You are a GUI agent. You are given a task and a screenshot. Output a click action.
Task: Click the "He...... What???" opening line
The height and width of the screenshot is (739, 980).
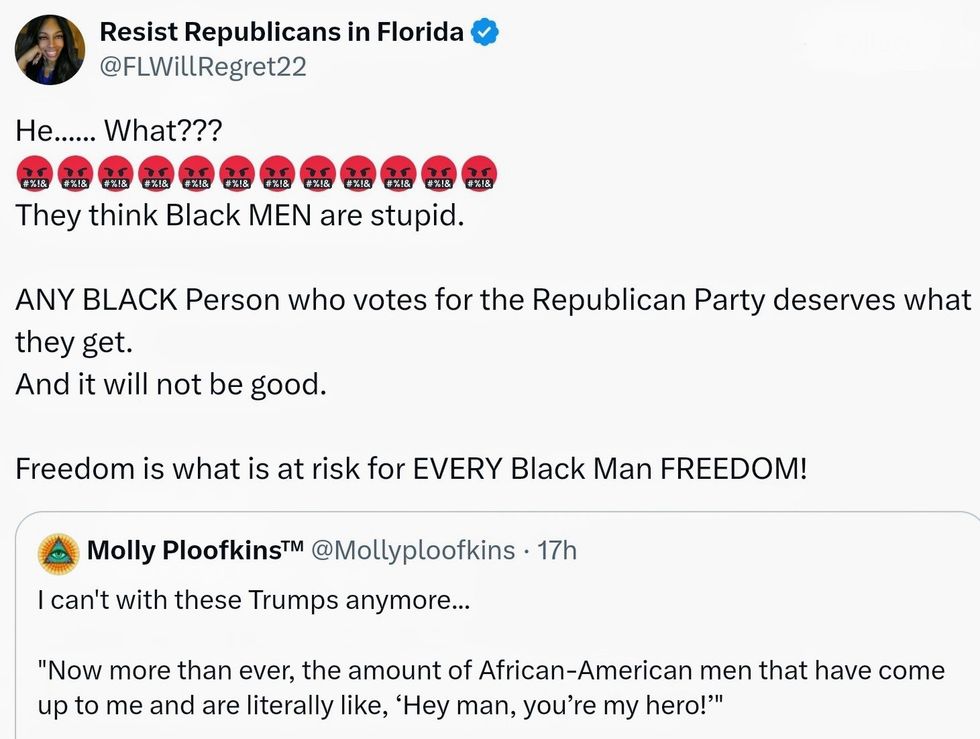[x=120, y=130]
